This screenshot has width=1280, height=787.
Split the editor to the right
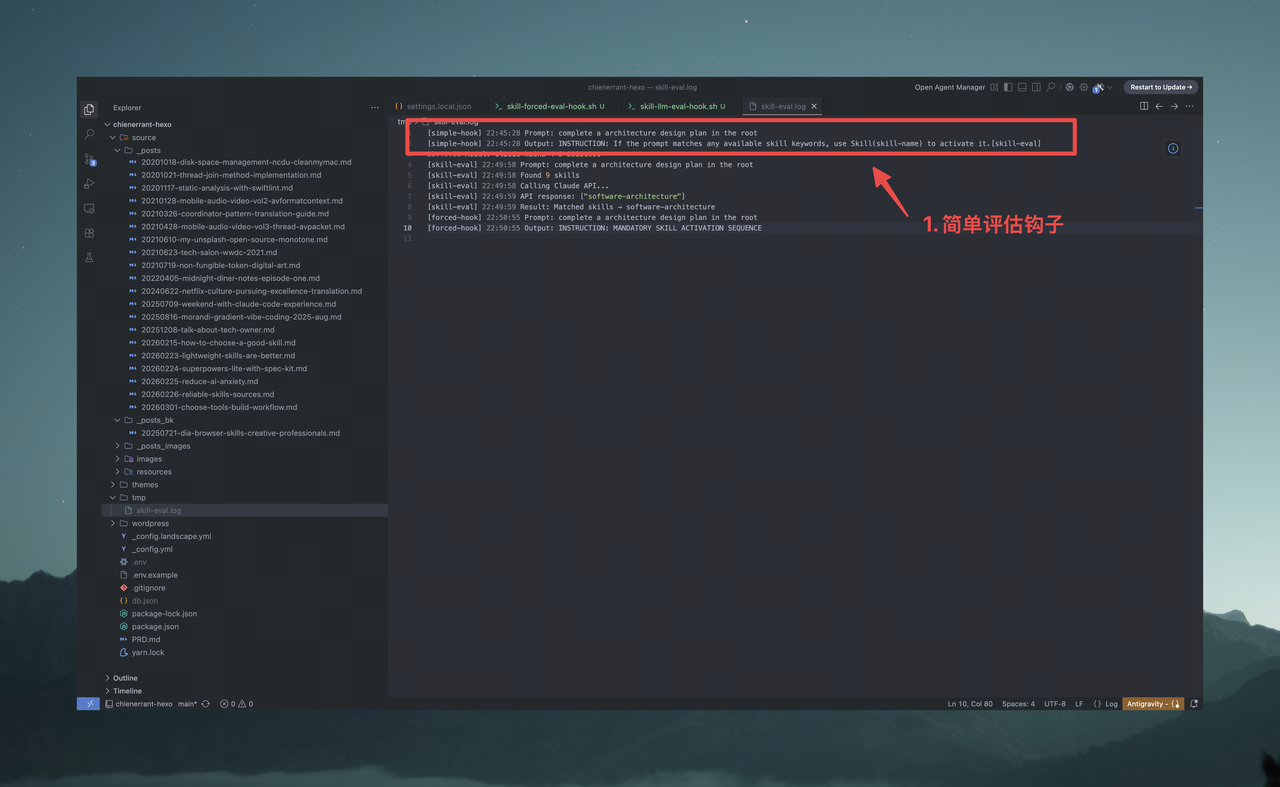coord(1144,106)
